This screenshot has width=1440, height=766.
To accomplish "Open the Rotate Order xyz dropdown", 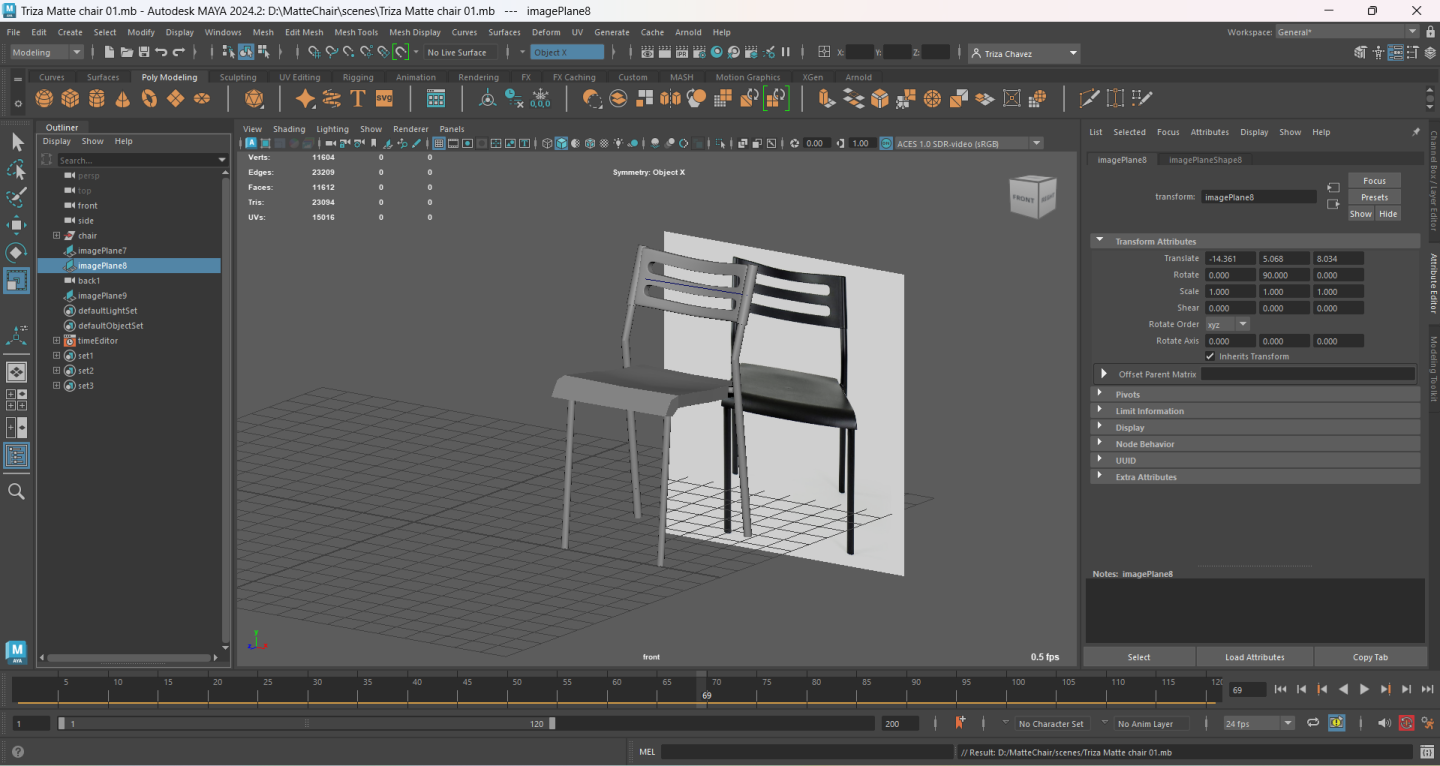I will point(1228,324).
